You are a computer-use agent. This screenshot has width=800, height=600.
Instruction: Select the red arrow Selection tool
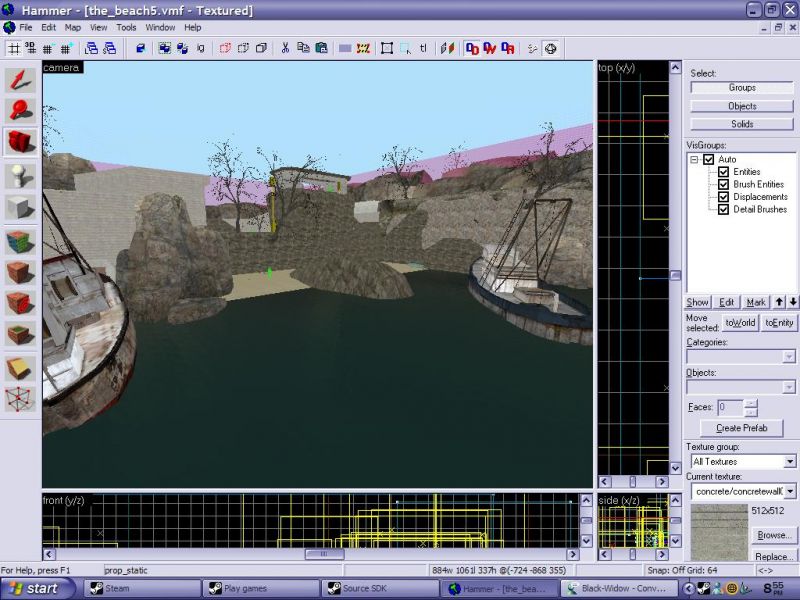pos(20,79)
